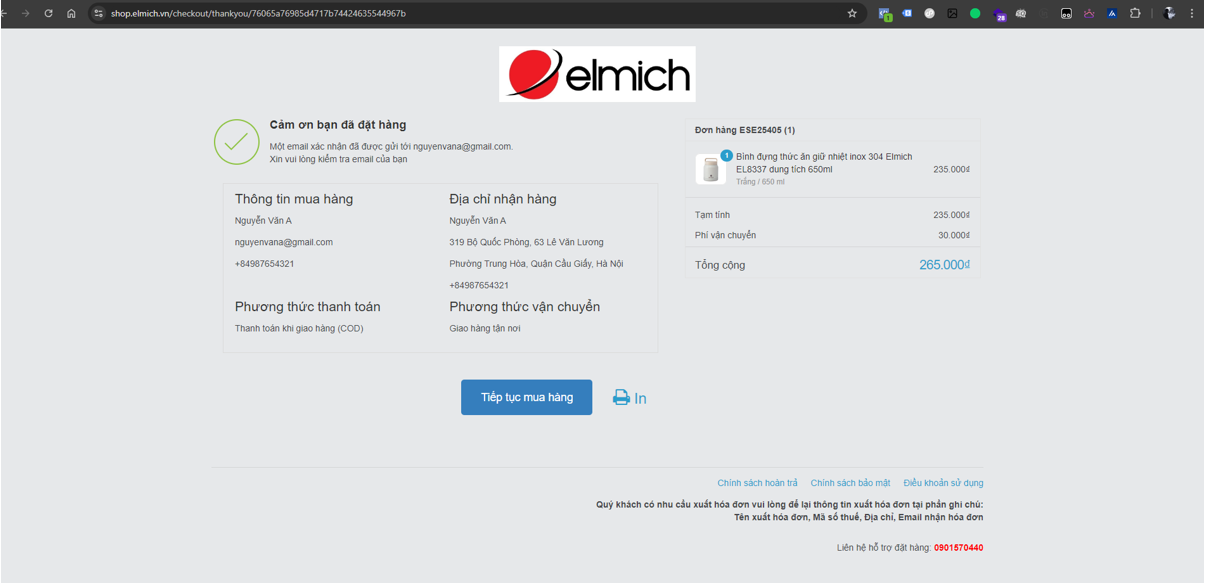Image resolution: width=1205 pixels, height=585 pixels.
Task: Click Phí vận chuyển 30.000đ value
Action: (954, 235)
